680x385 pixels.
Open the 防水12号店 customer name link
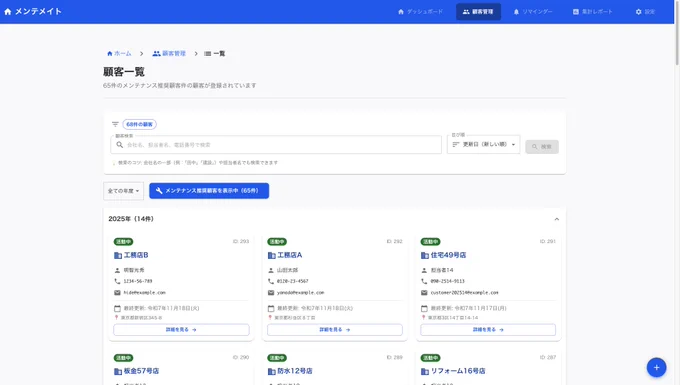coord(295,371)
